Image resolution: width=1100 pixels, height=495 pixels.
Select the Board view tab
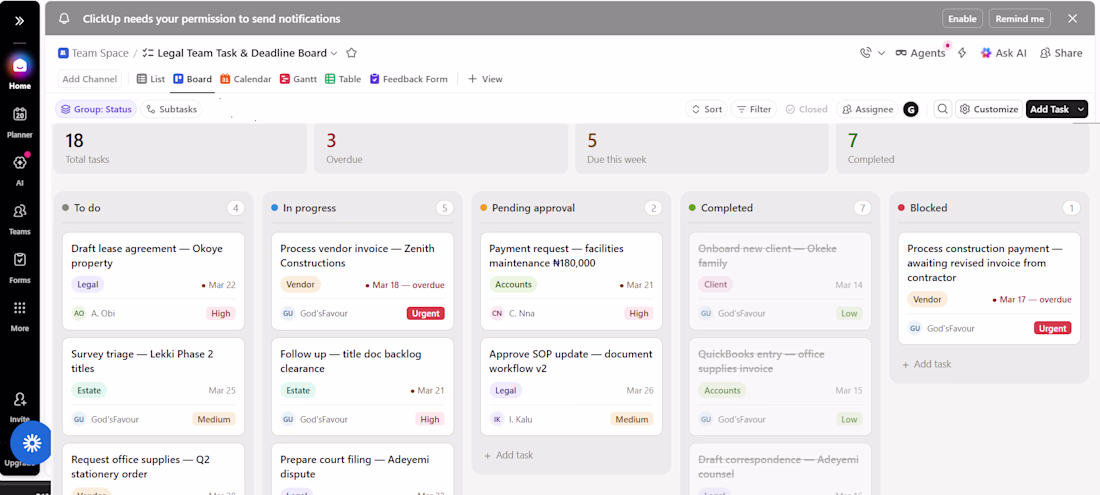pyautogui.click(x=192, y=79)
